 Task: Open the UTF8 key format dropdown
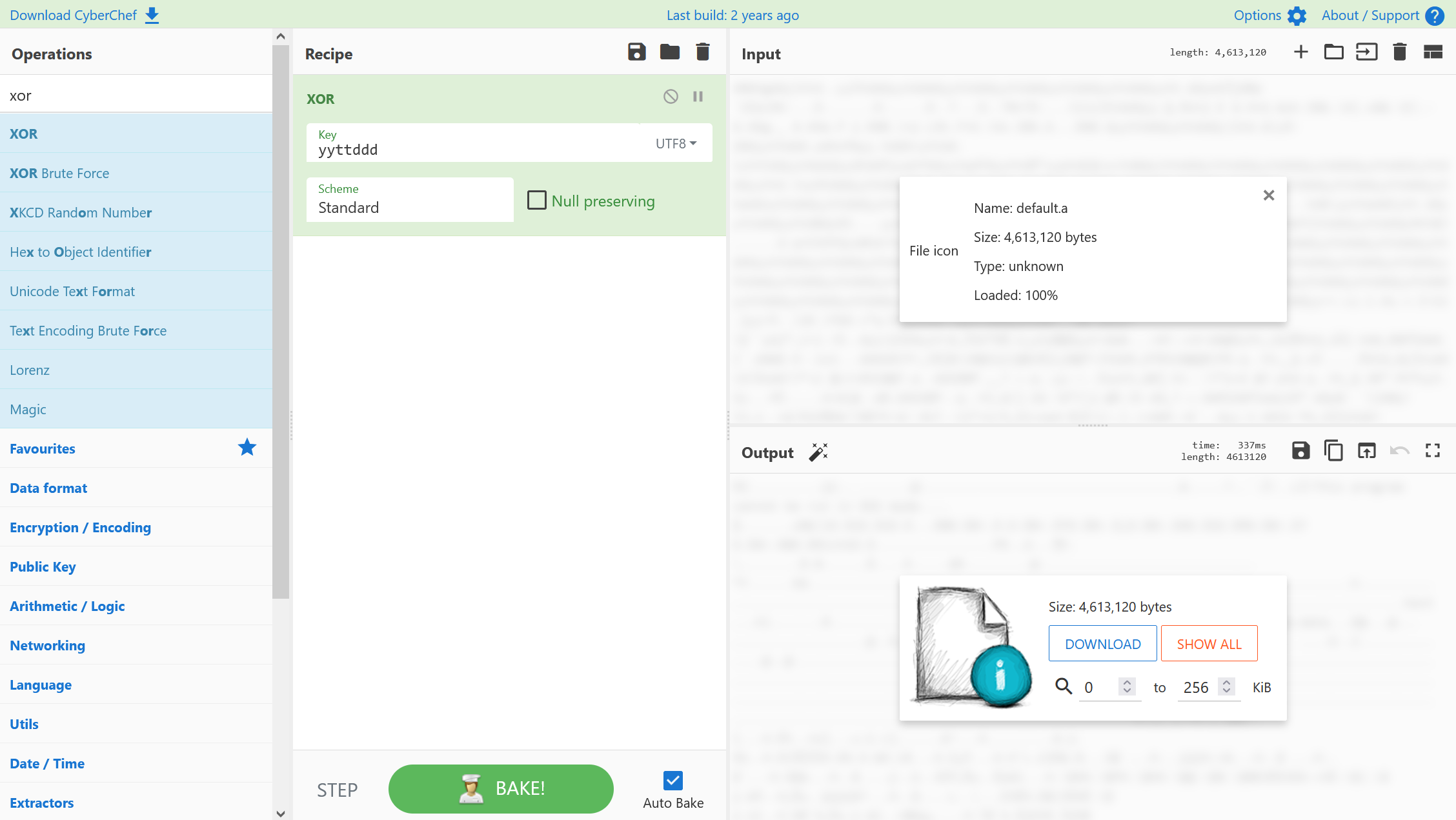676,143
